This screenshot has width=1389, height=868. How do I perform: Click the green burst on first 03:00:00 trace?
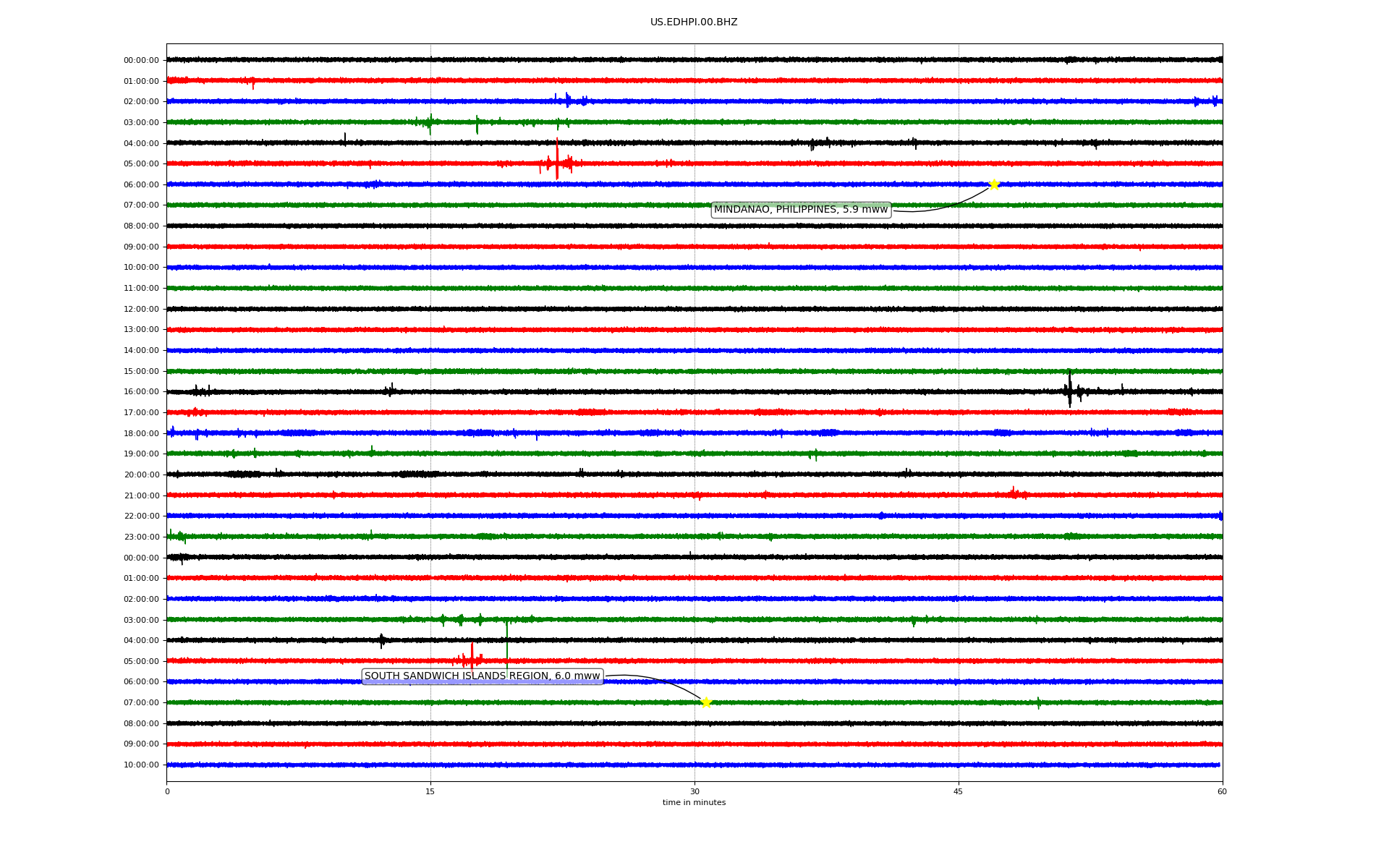430,123
